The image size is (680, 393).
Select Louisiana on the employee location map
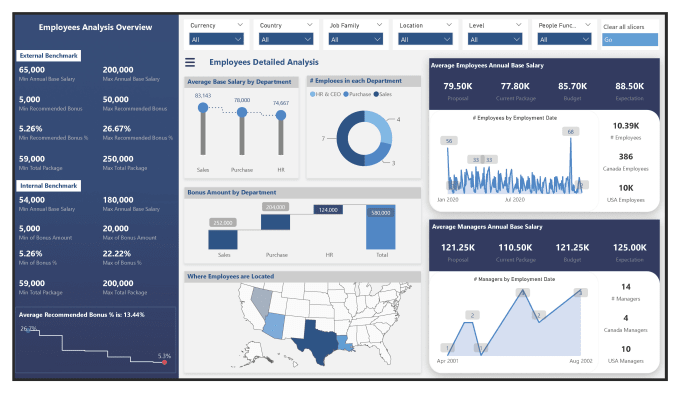[x=344, y=344]
